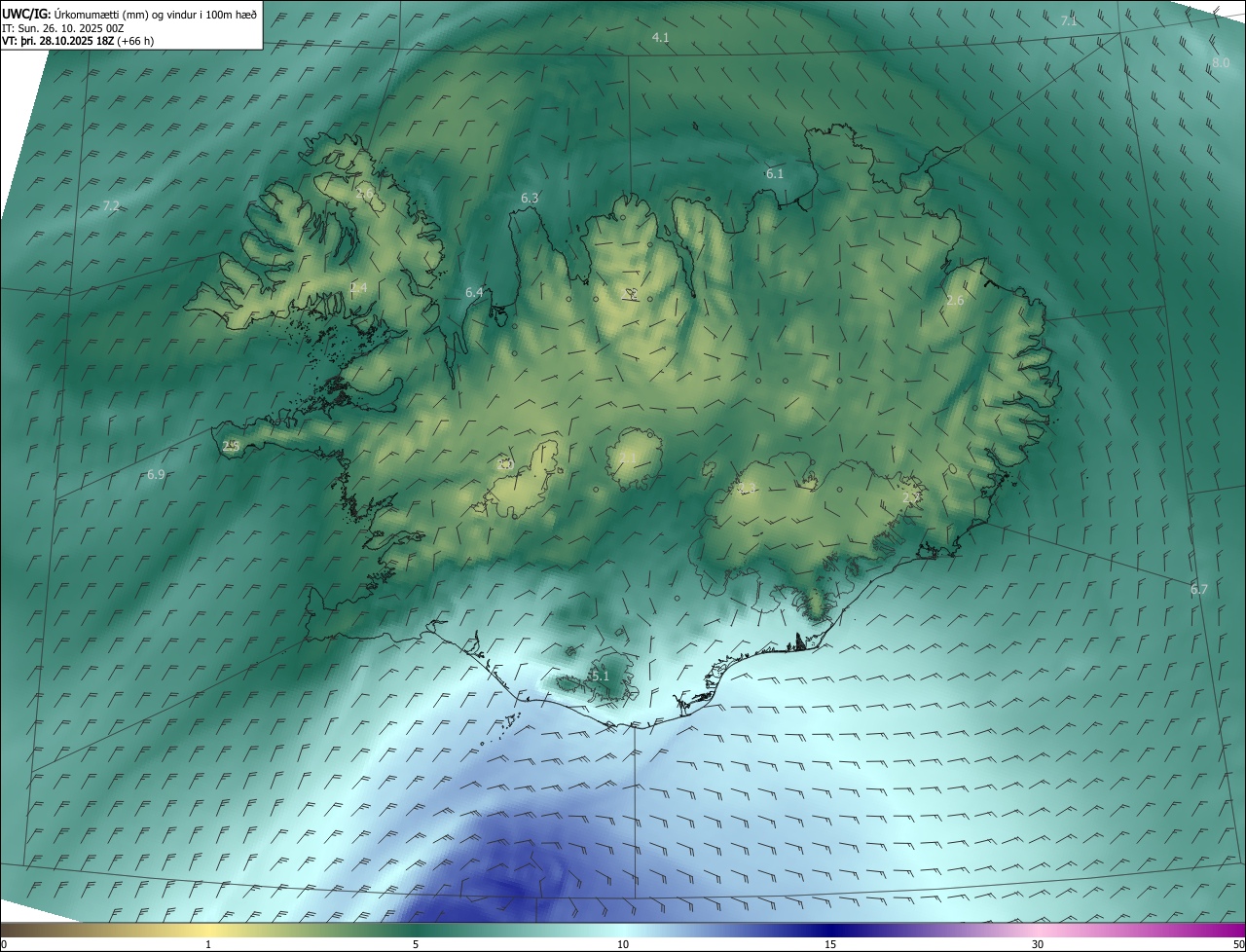Click the '2.0' value label on the glacier
Screen dimensions: 1246x952
(x=504, y=465)
